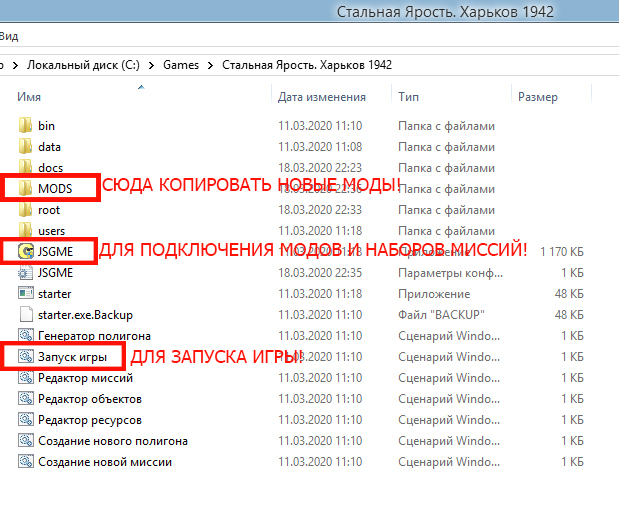Sort by Дата изменения column header
This screenshot has height=507, width=619.
(x=322, y=97)
